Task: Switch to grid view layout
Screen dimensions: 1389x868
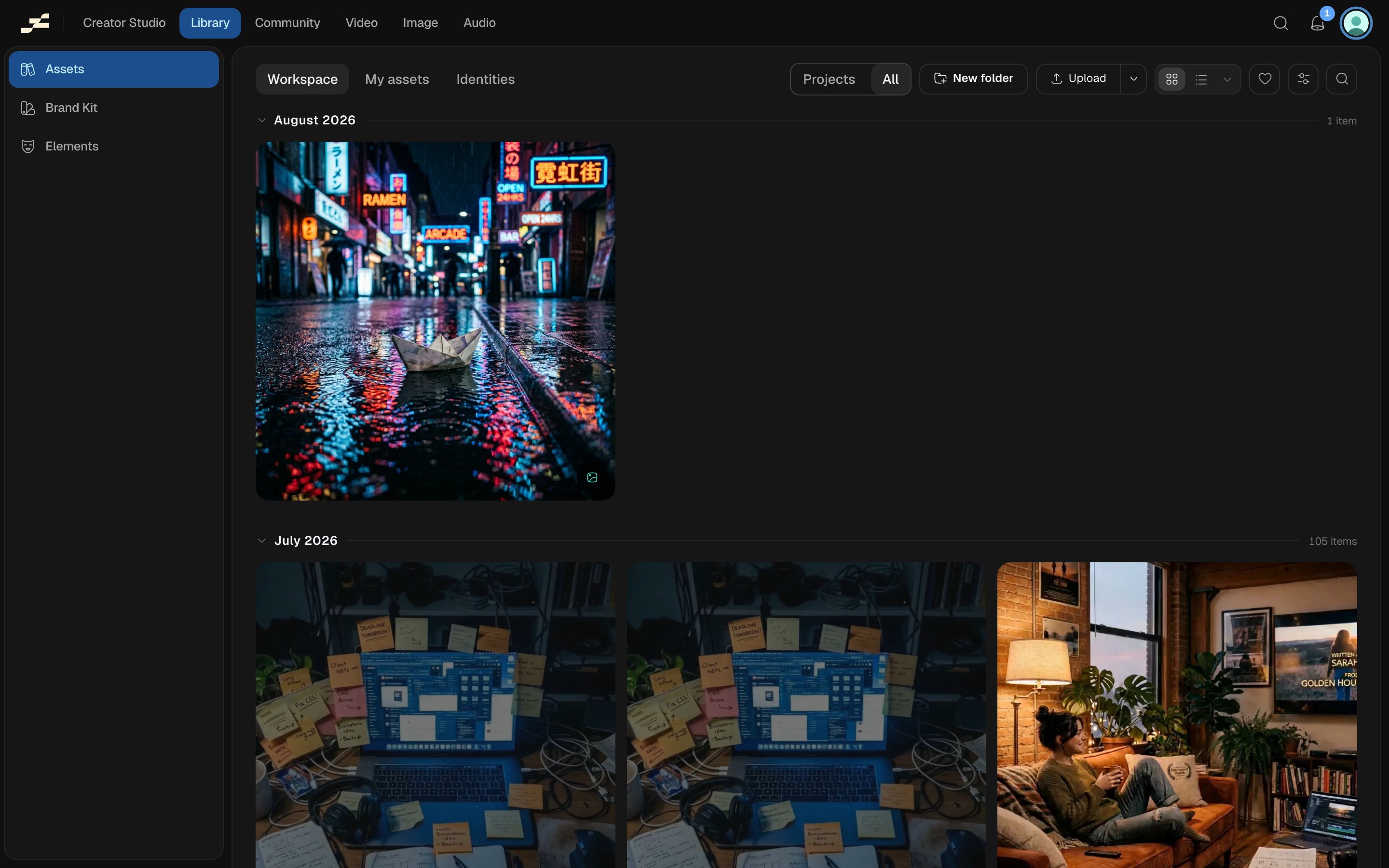Action: coord(1171,79)
